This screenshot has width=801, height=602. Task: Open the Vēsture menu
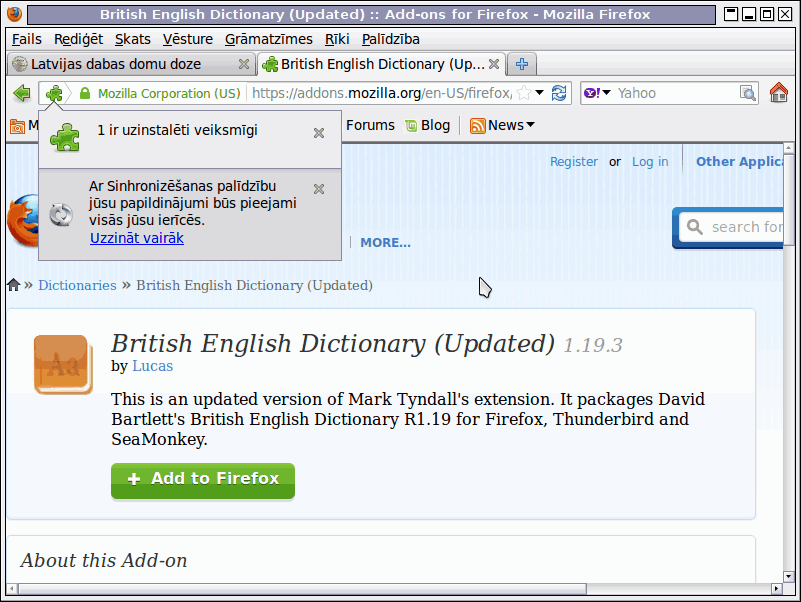(187, 39)
